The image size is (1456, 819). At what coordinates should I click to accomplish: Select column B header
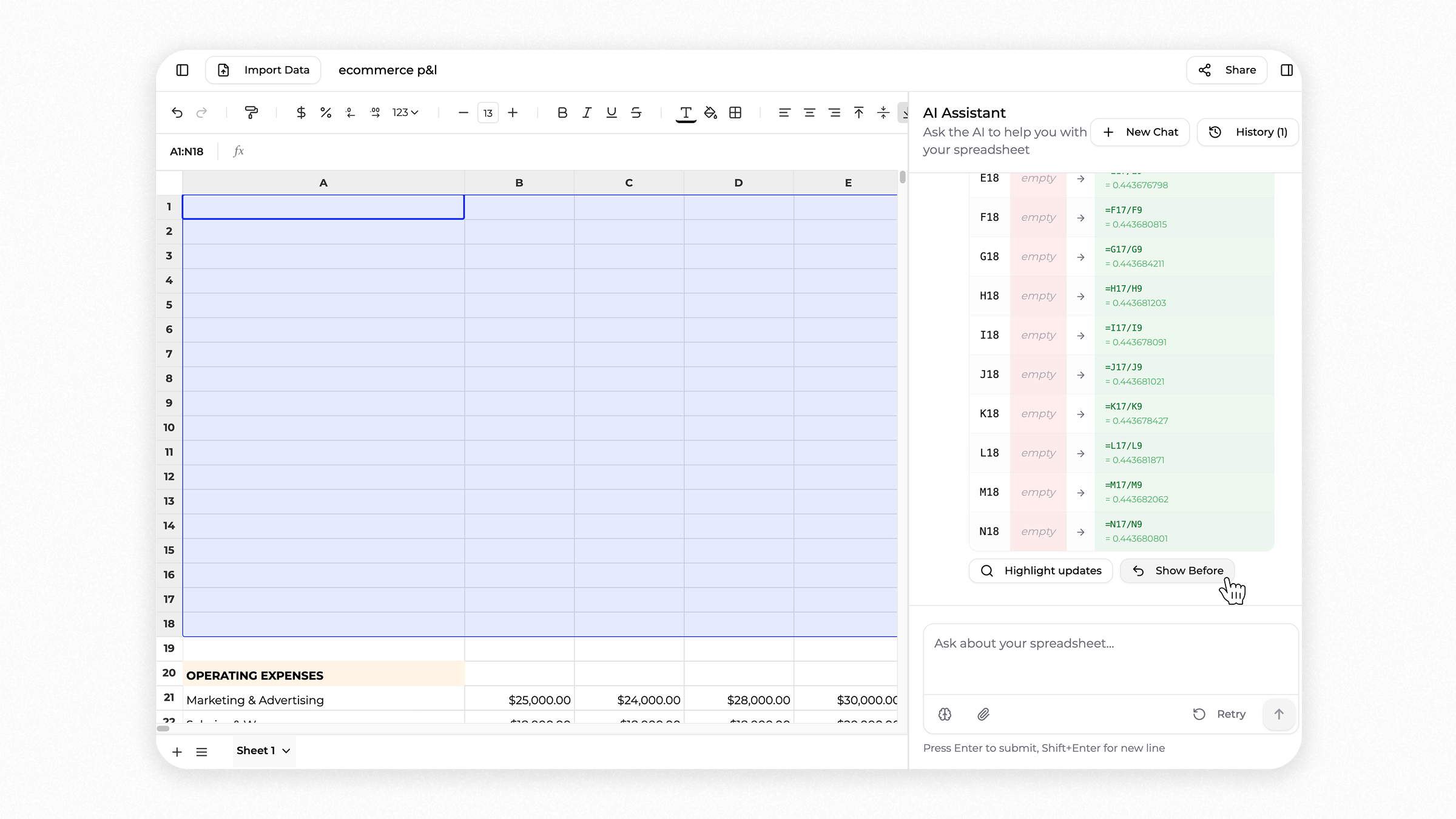519,183
